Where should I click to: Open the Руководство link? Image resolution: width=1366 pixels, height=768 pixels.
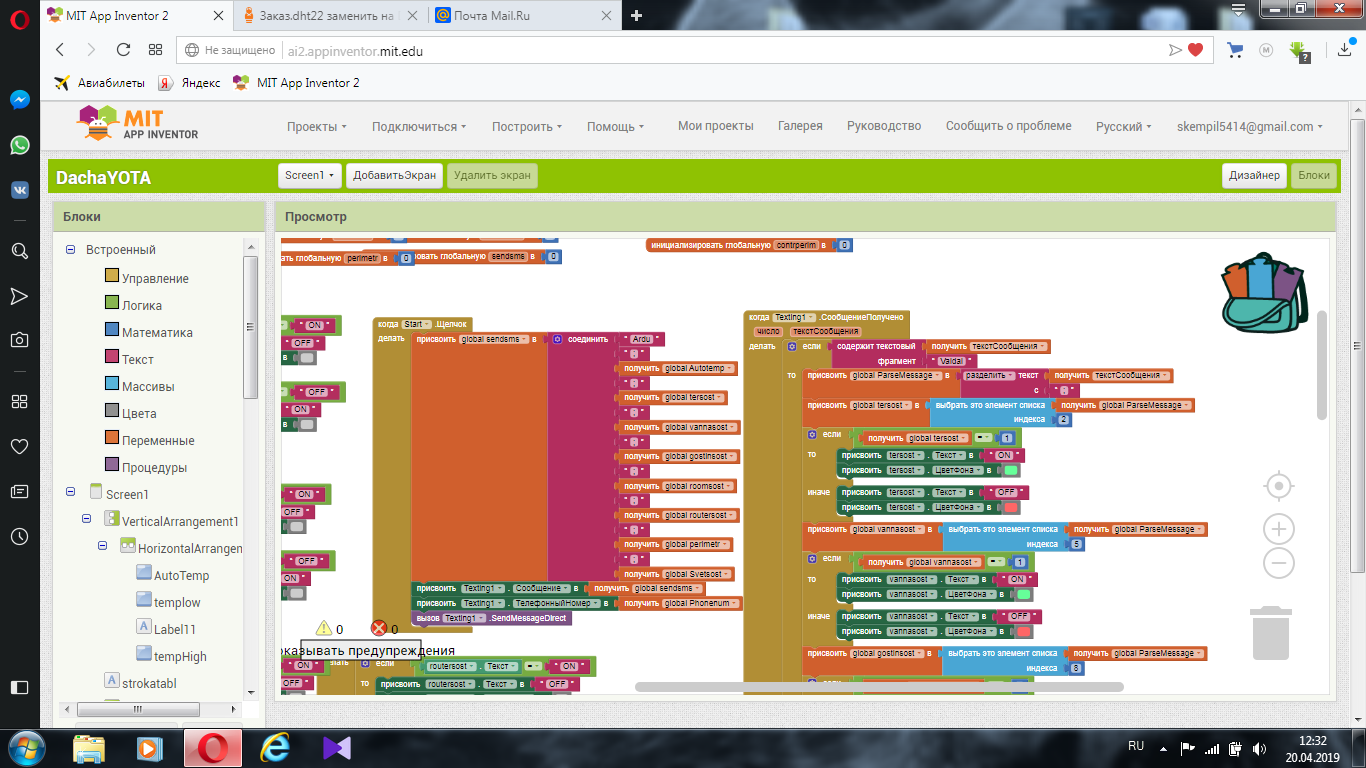883,126
